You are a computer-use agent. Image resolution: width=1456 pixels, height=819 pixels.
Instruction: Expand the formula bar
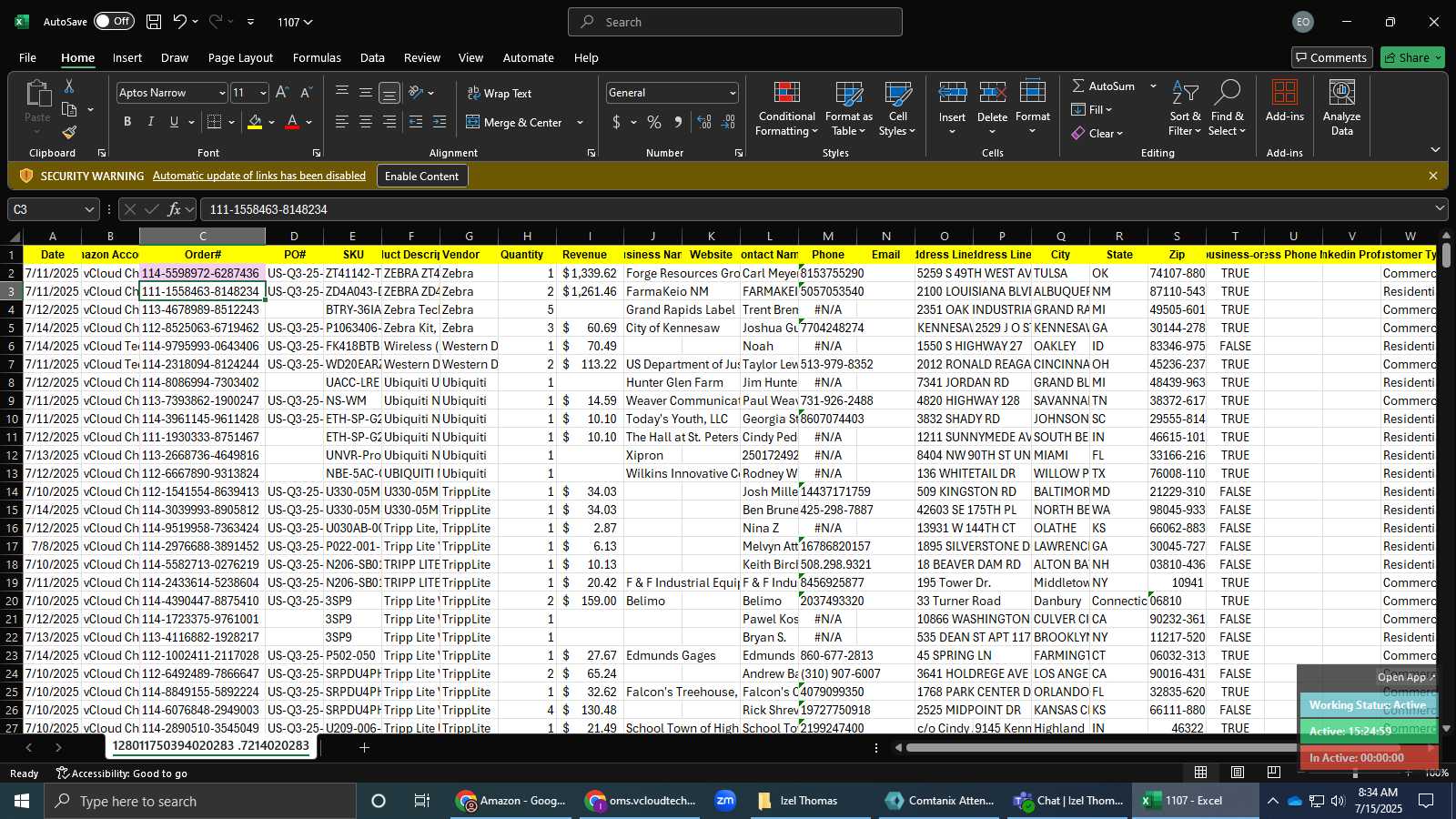tap(1441, 209)
